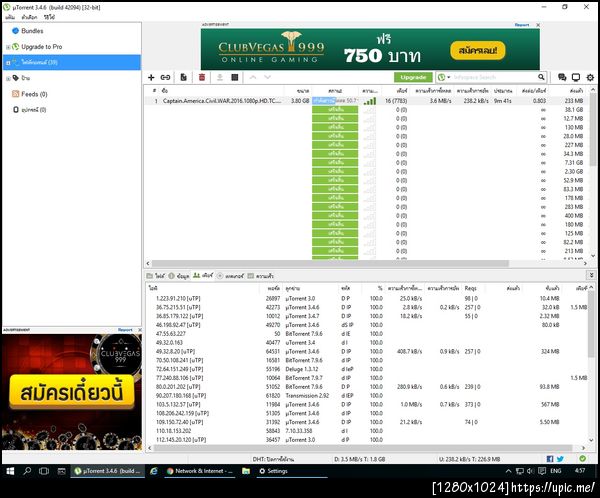
Task: Collapse the selected Torrents tree node
Action: tap(8, 63)
